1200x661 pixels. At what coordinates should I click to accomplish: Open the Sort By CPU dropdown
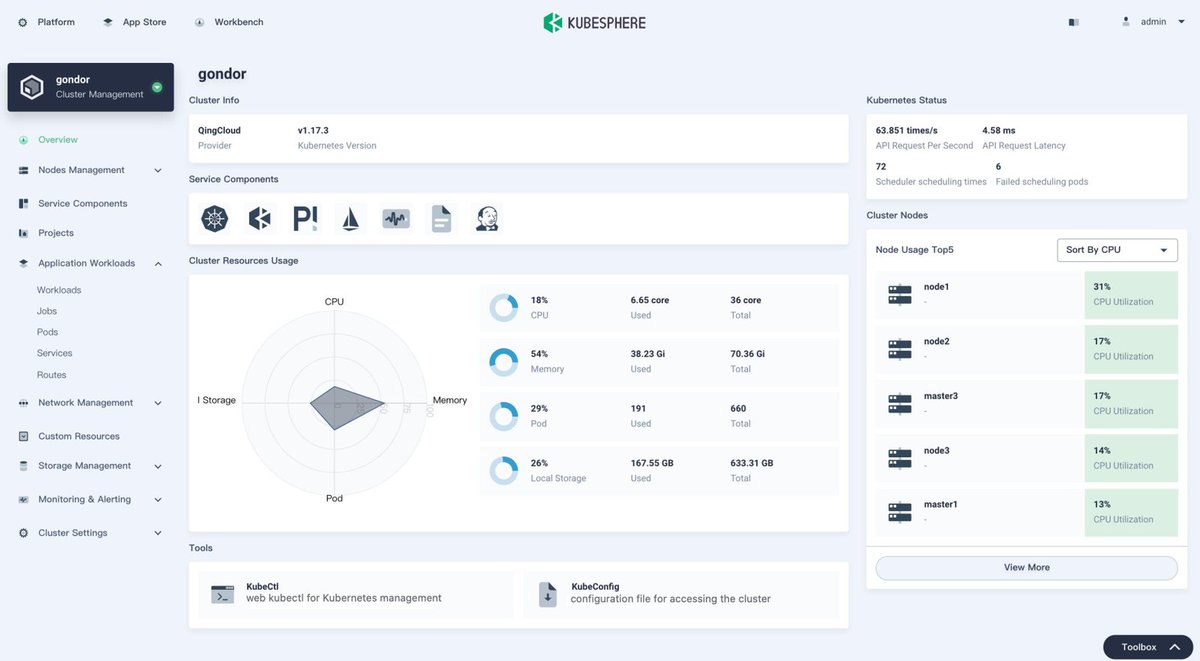tap(1117, 250)
